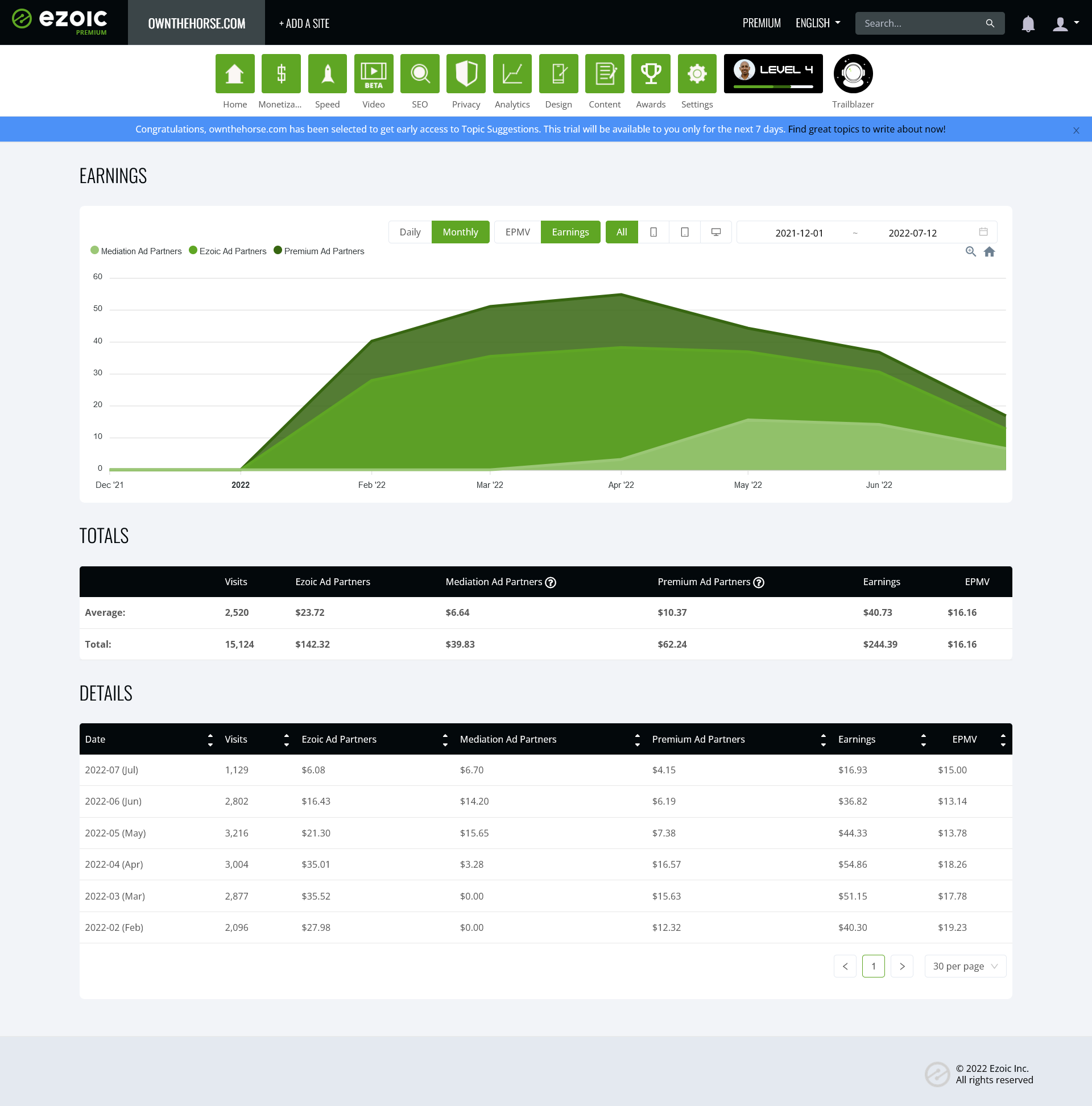Click the LEVEL 4 progress badge

point(773,73)
